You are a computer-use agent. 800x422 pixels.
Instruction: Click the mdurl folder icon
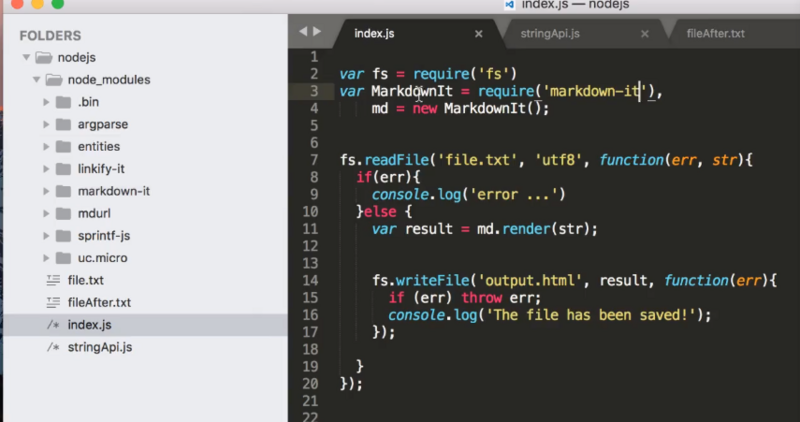click(63, 213)
